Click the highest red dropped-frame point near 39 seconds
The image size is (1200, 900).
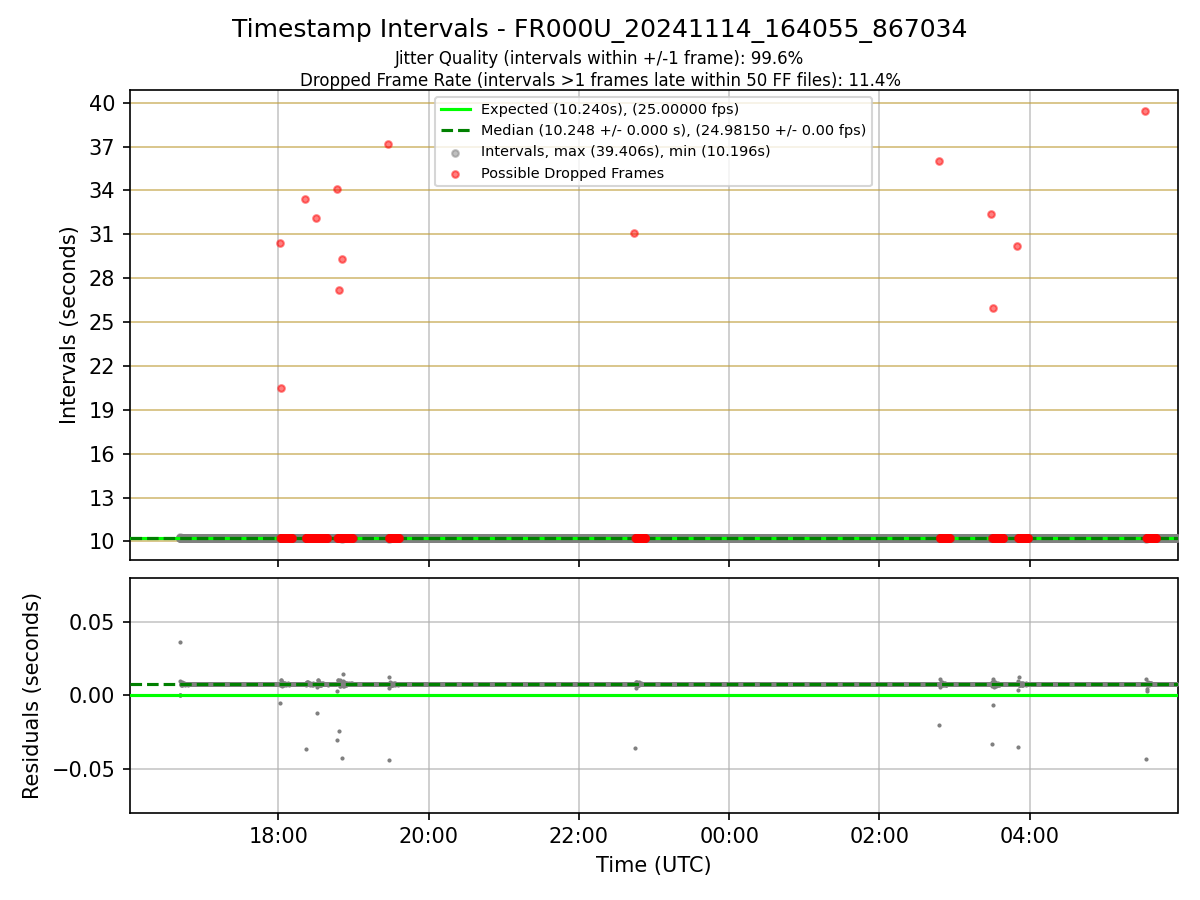point(1145,111)
